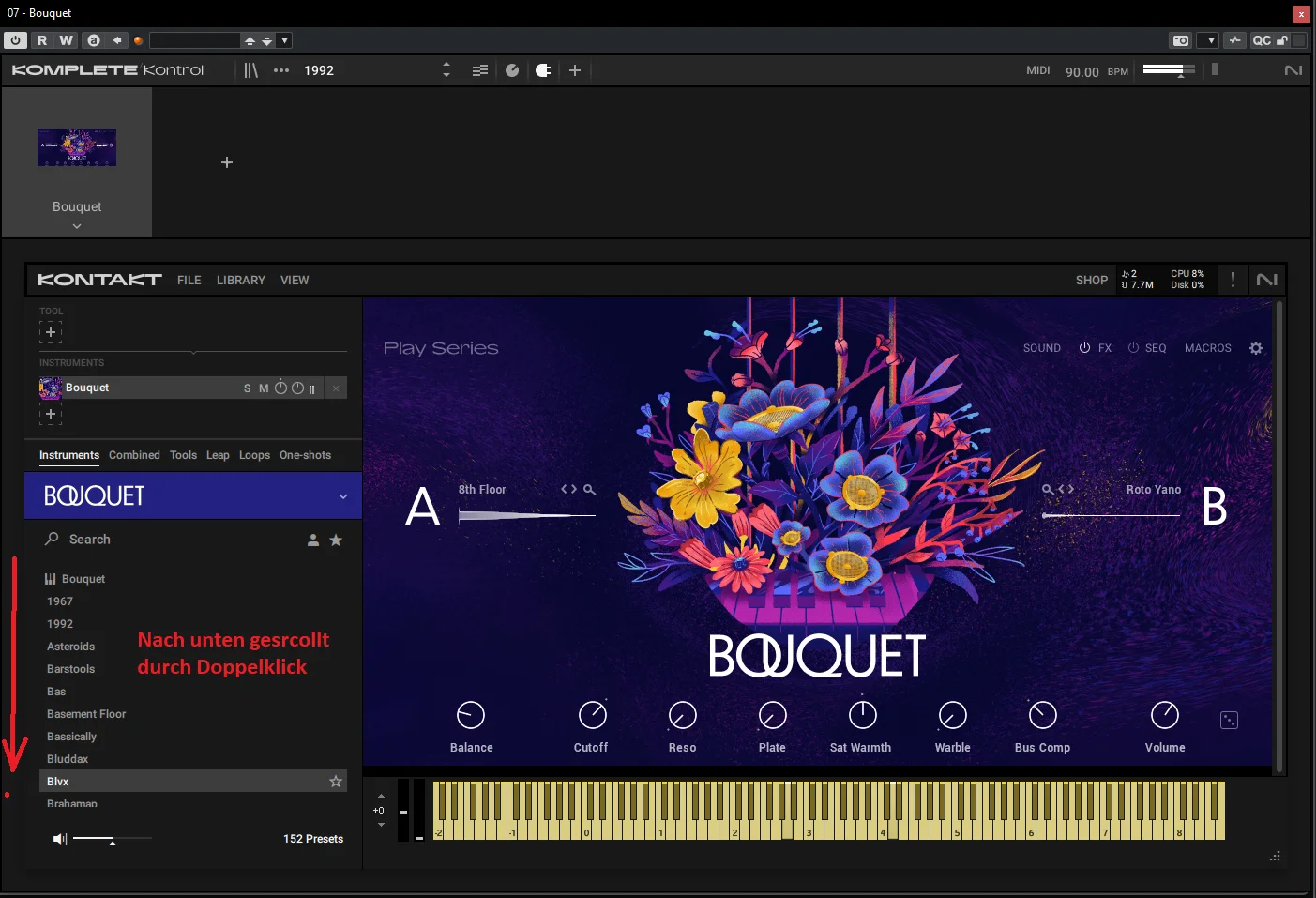Open the Komplete Kontrol library browser icon

coord(250,70)
